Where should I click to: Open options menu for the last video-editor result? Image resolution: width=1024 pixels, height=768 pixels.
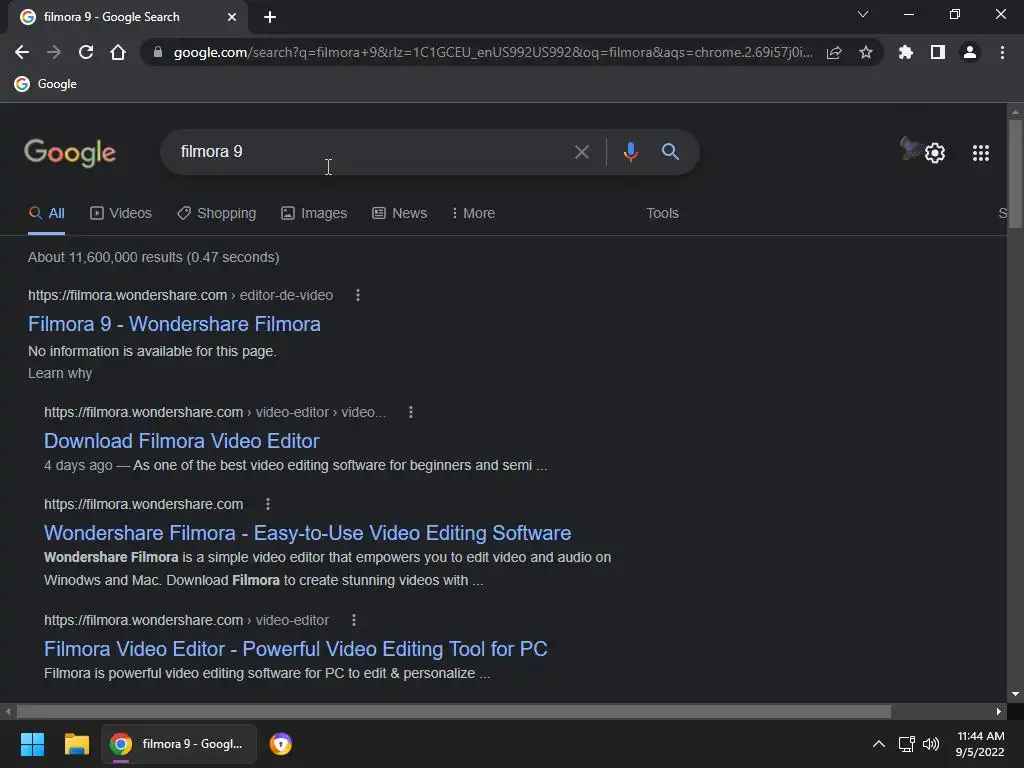pyautogui.click(x=354, y=620)
